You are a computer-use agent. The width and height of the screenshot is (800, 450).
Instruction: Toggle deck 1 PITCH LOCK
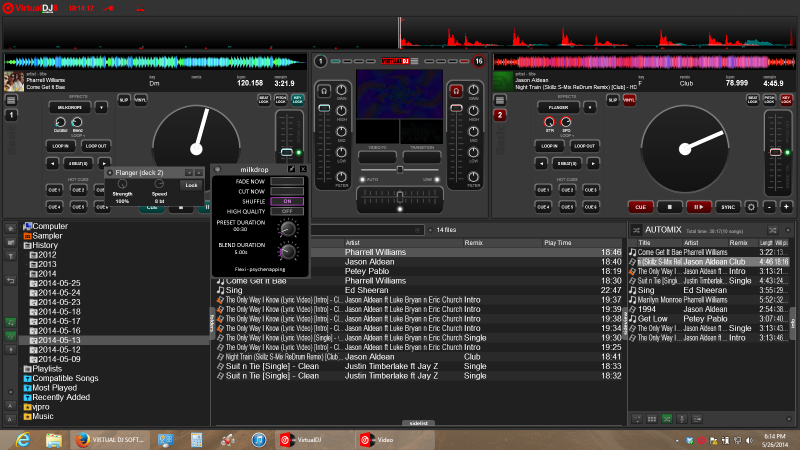click(281, 100)
